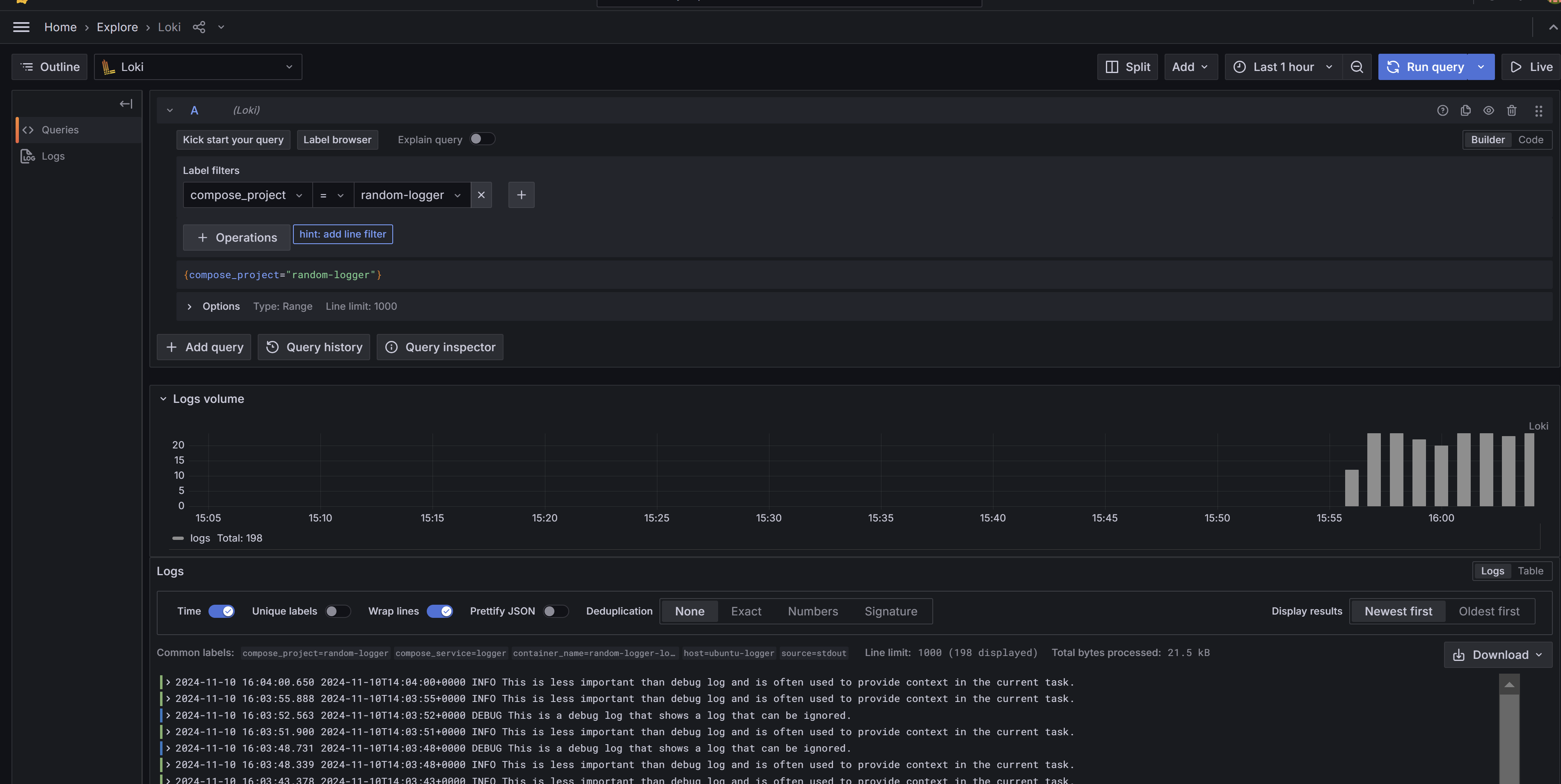Image resolution: width=1561 pixels, height=784 pixels.
Task: Collapse query row A chevron
Action: point(169,110)
